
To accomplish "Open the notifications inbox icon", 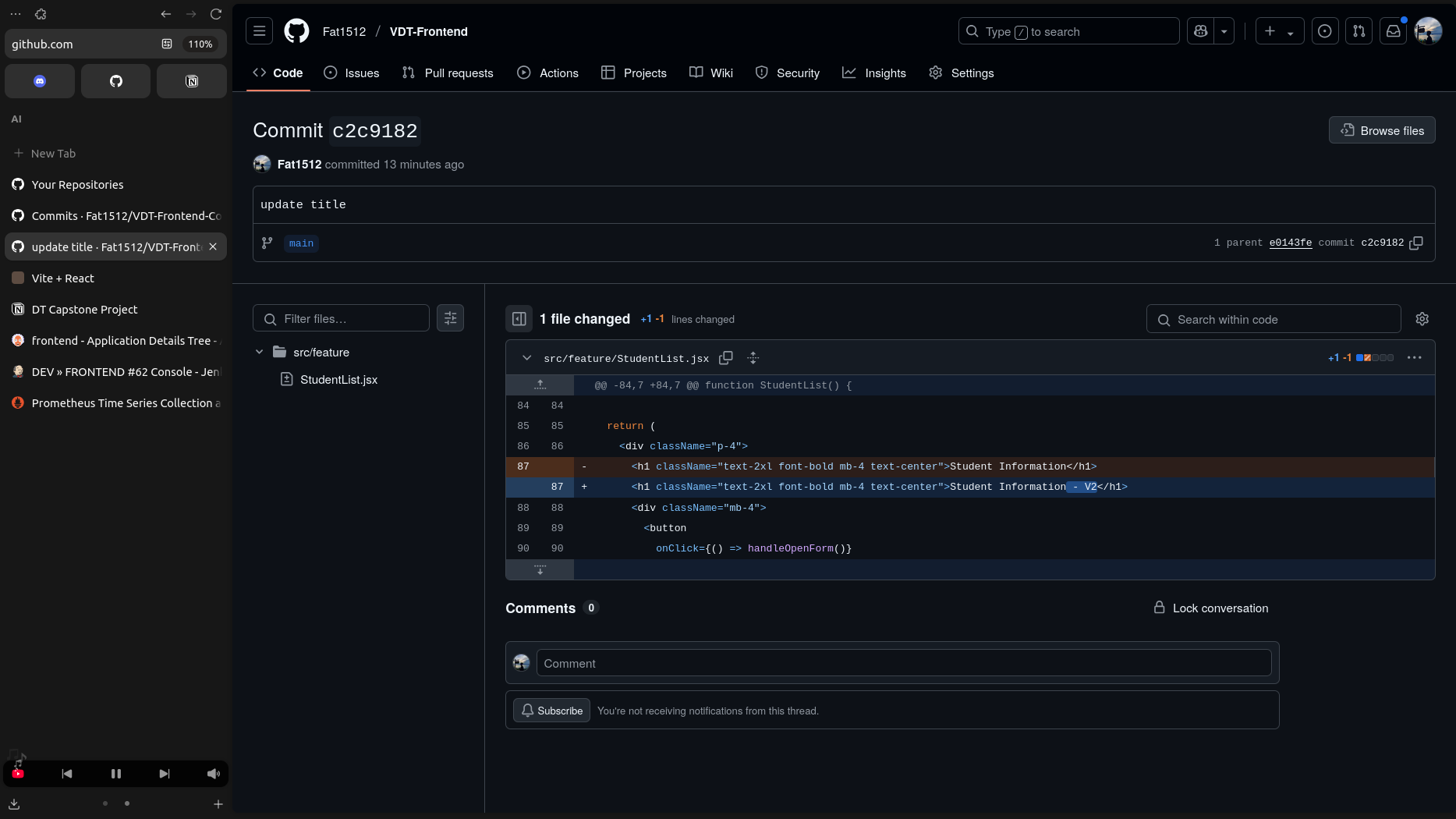I will [1393, 31].
